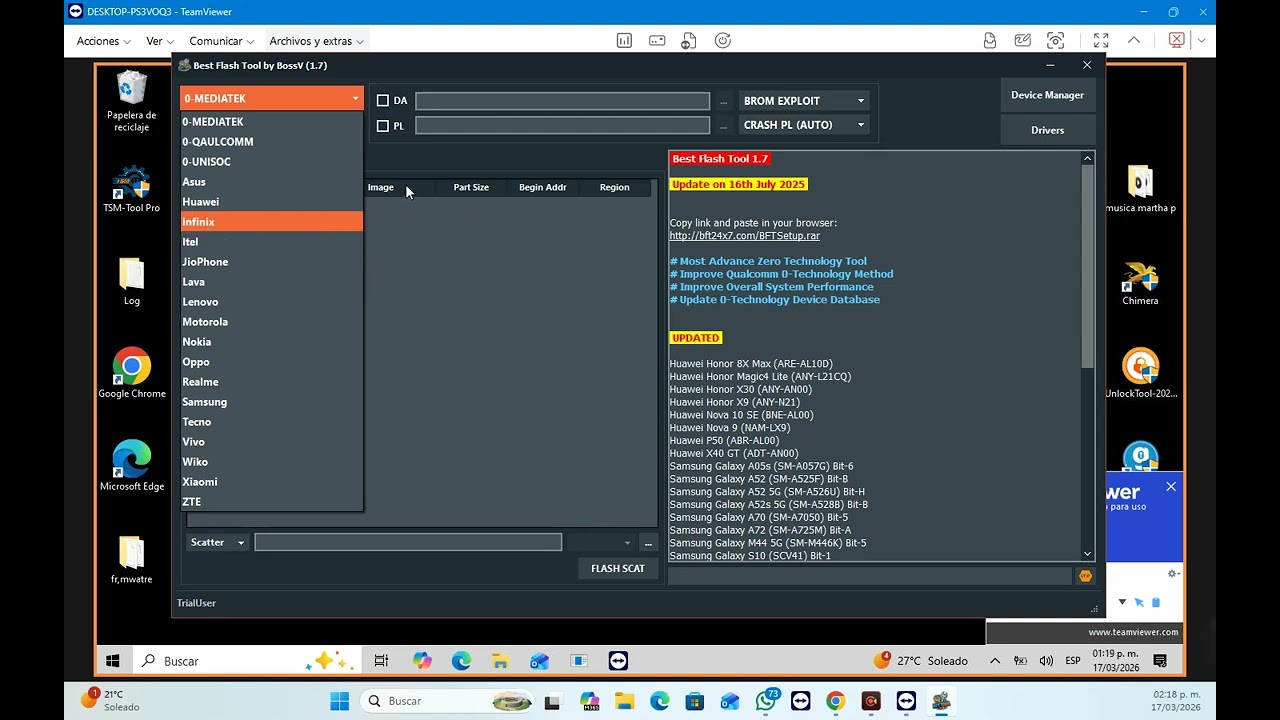Click the changelog vertical scrollbar thumb
This screenshot has height=720, width=1280.
pyautogui.click(x=1087, y=265)
